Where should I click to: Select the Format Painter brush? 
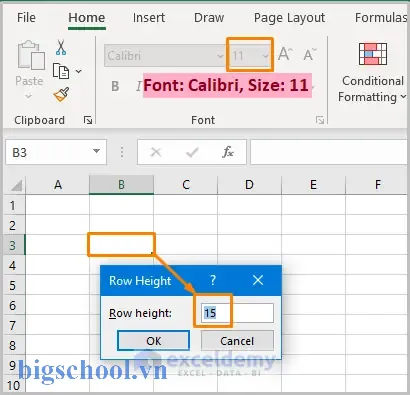62,95
